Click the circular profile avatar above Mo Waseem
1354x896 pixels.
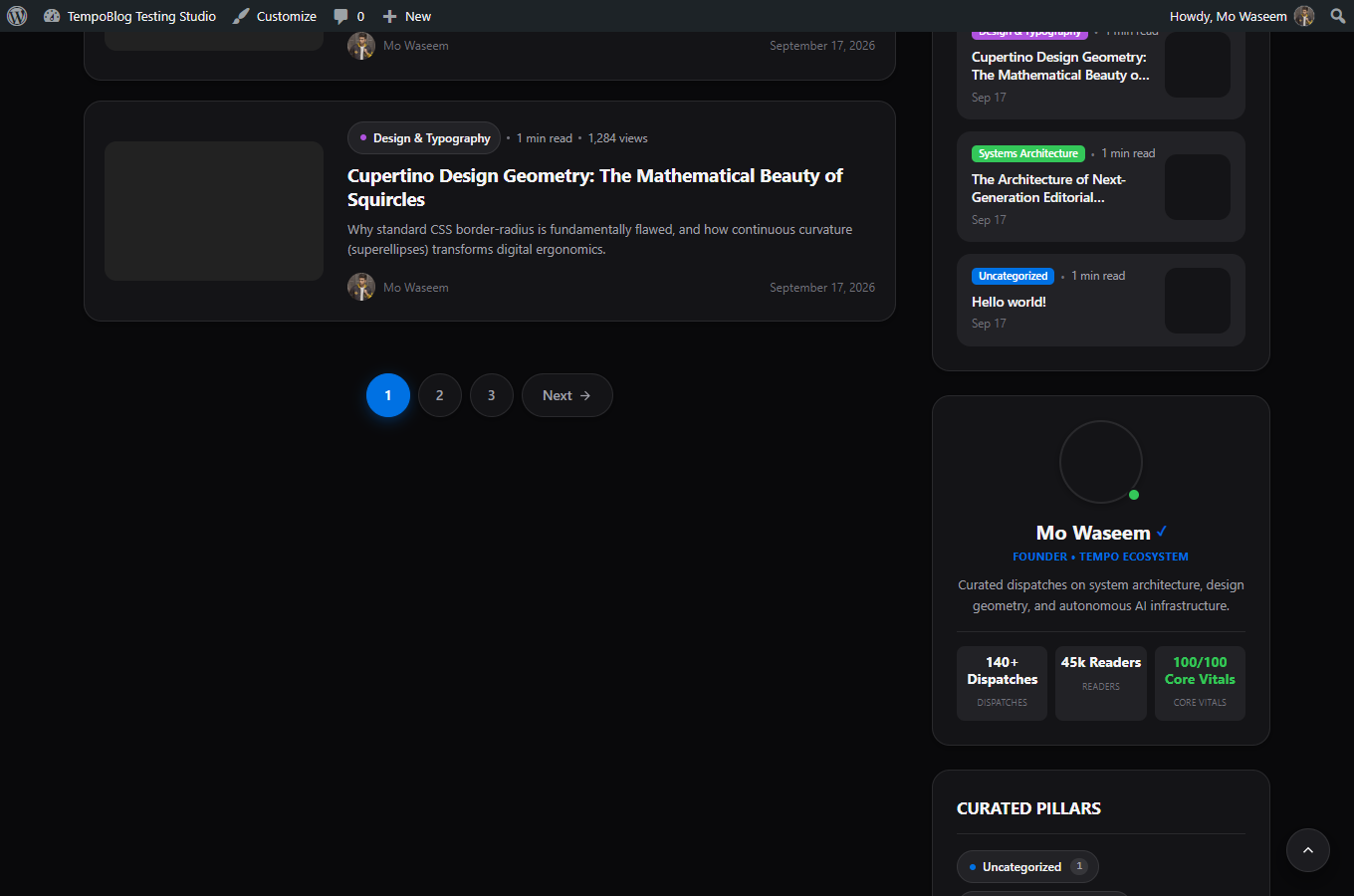point(1101,462)
